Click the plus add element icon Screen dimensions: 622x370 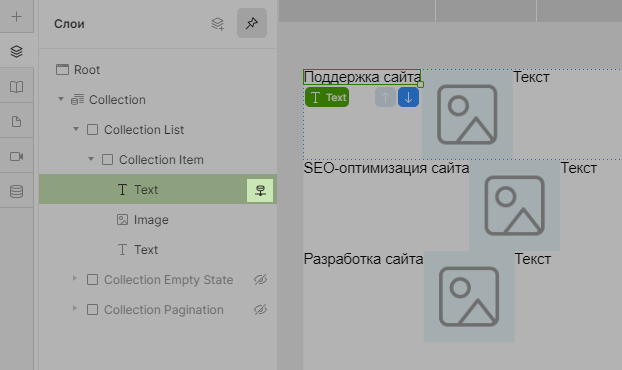(16, 17)
